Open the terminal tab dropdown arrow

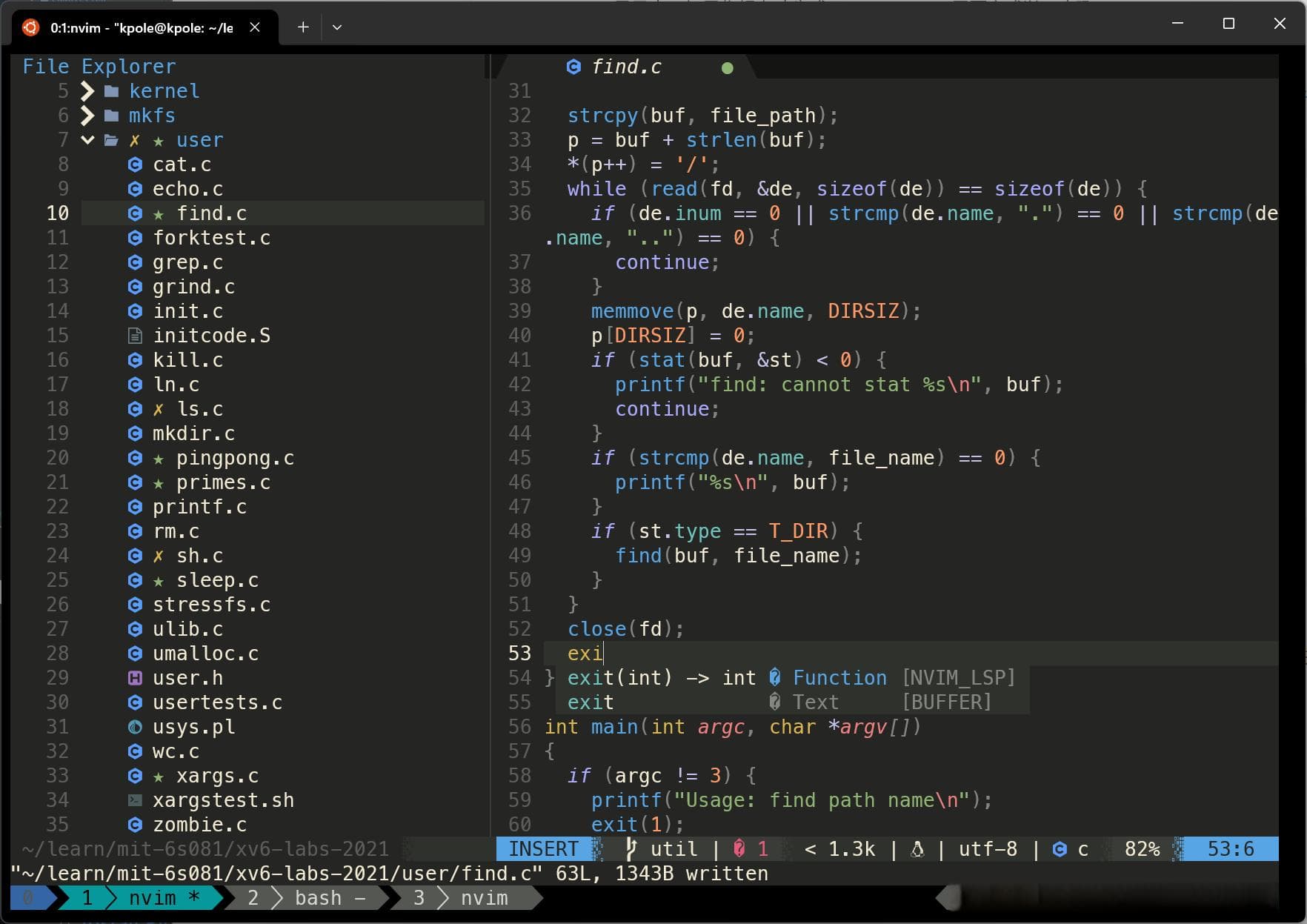337,27
